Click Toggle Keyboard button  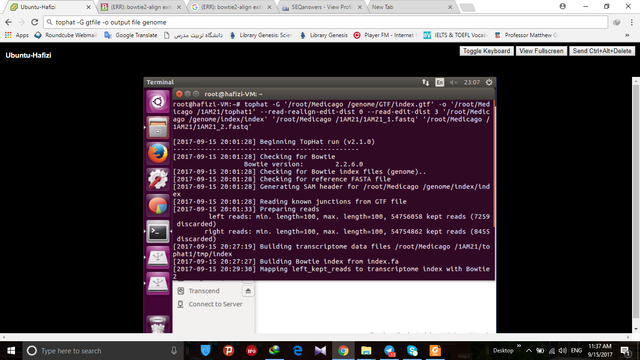pos(486,51)
